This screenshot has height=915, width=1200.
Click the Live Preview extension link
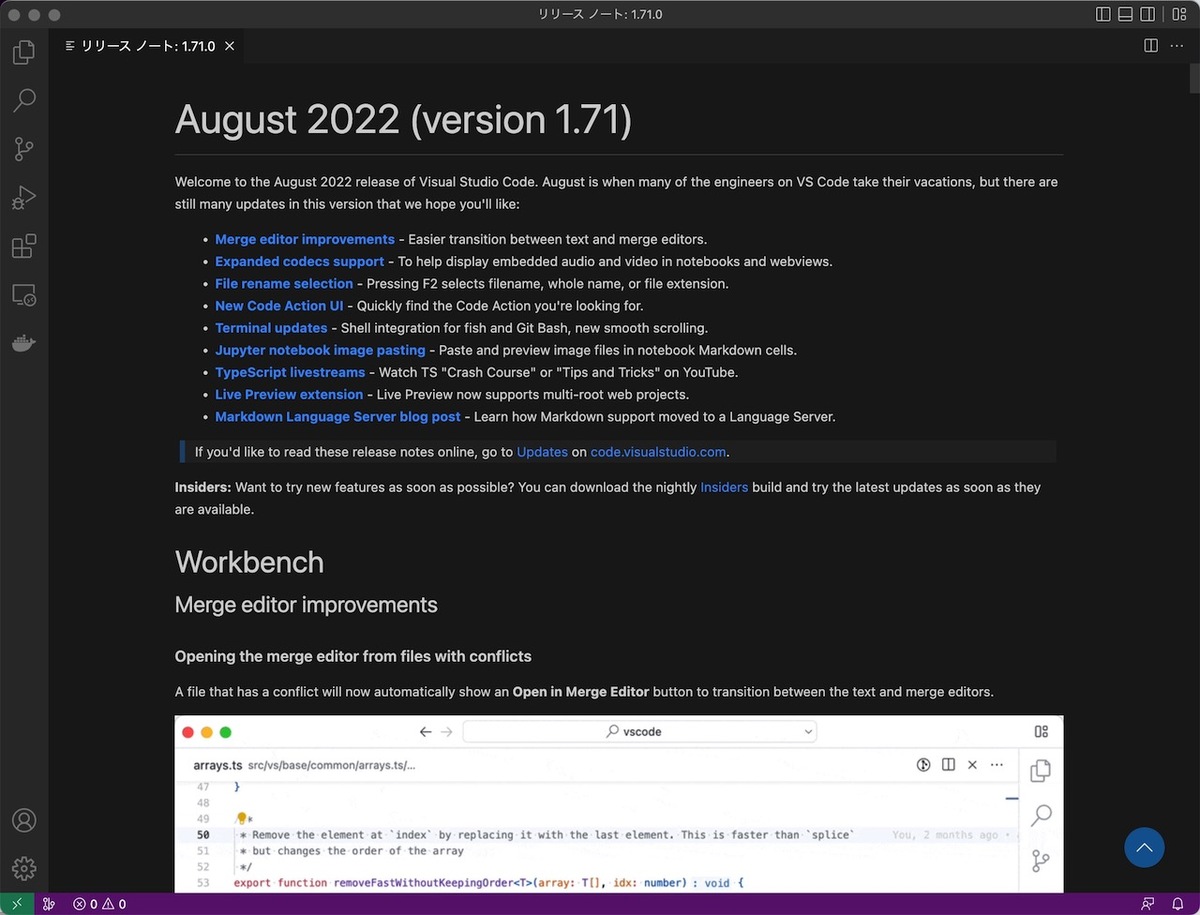coord(289,394)
